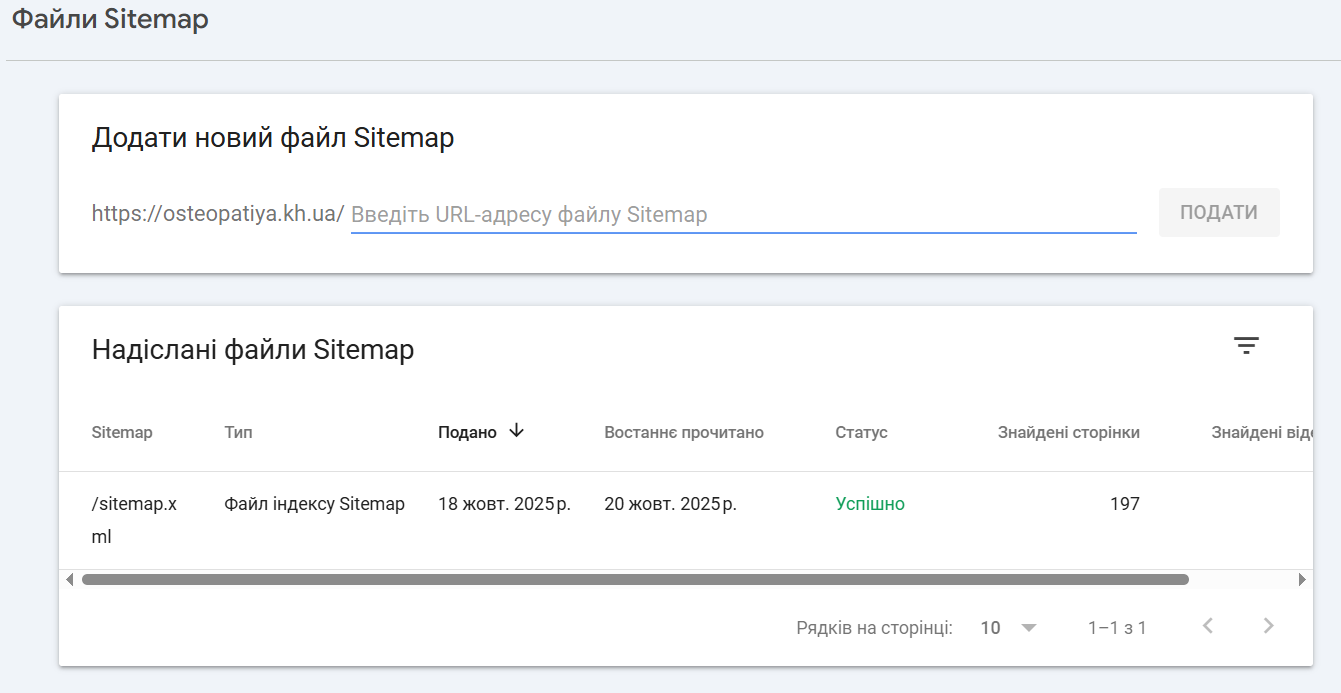Click the Статус column header

coord(861,433)
